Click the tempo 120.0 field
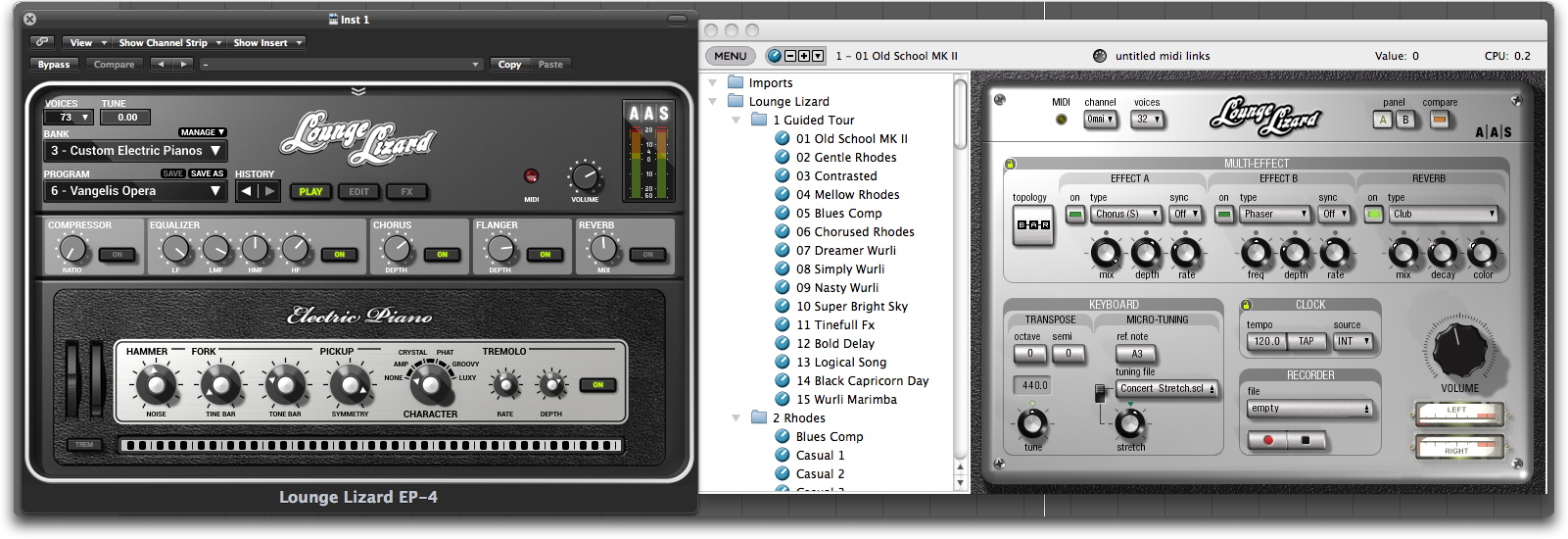This screenshot has width=1568, height=539. (x=1266, y=341)
